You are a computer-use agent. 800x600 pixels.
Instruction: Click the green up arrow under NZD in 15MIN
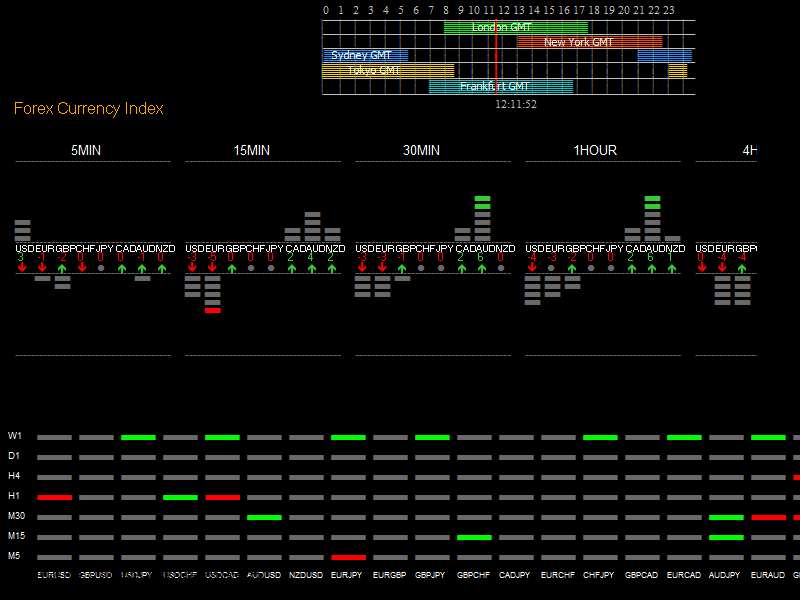332,268
